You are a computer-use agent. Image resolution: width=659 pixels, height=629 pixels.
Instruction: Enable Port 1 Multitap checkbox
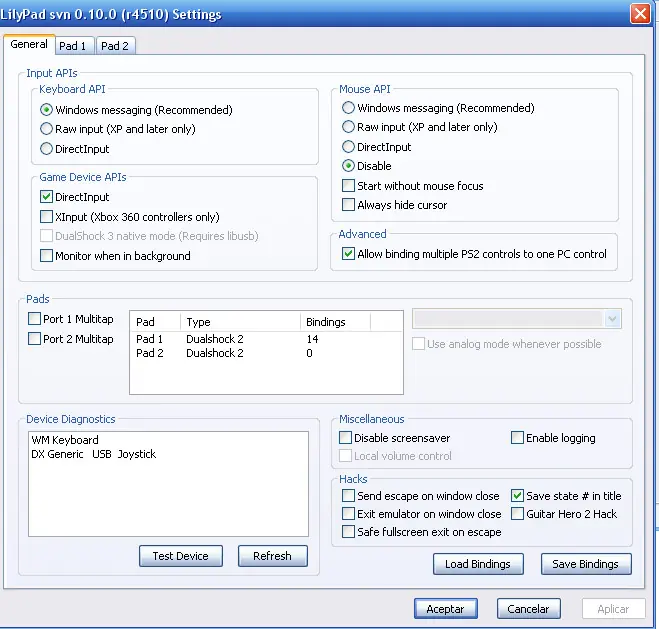coord(34,319)
